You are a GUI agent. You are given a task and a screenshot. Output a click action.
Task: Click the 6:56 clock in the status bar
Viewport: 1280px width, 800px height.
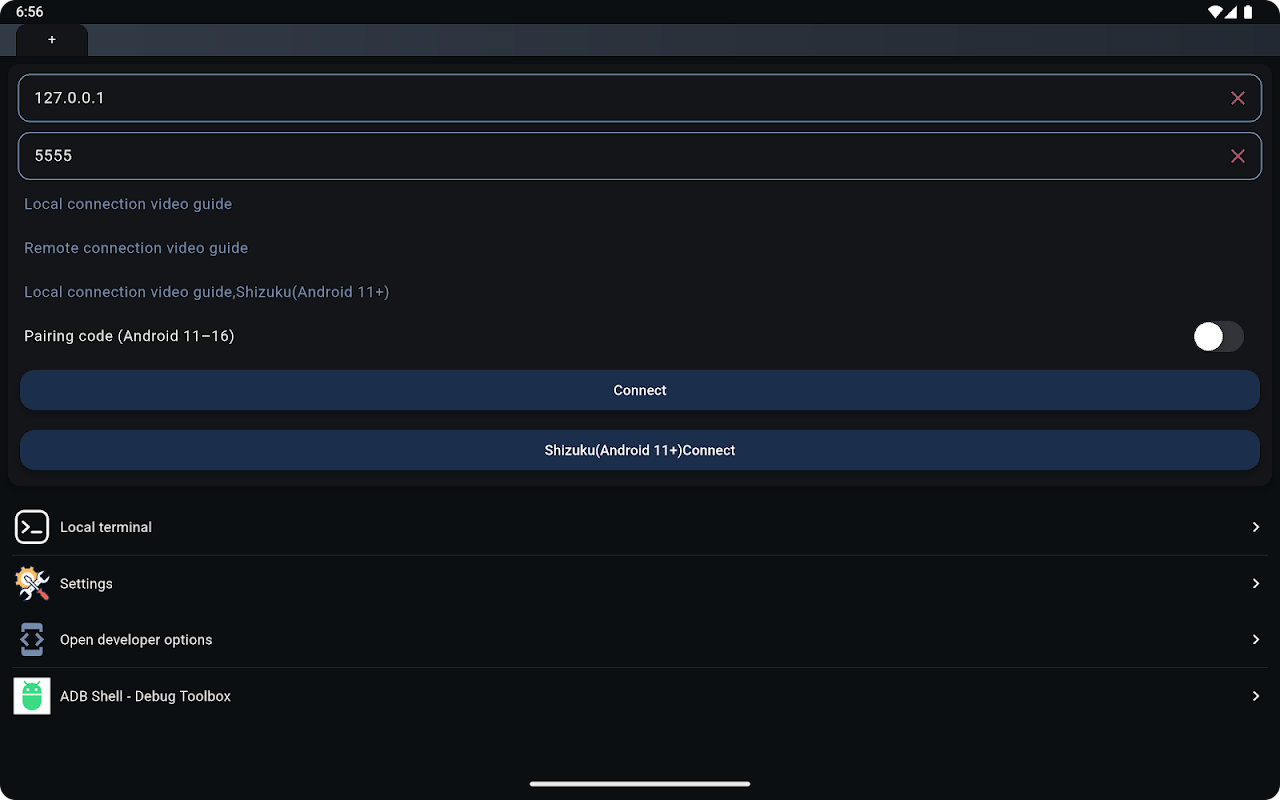coord(30,12)
